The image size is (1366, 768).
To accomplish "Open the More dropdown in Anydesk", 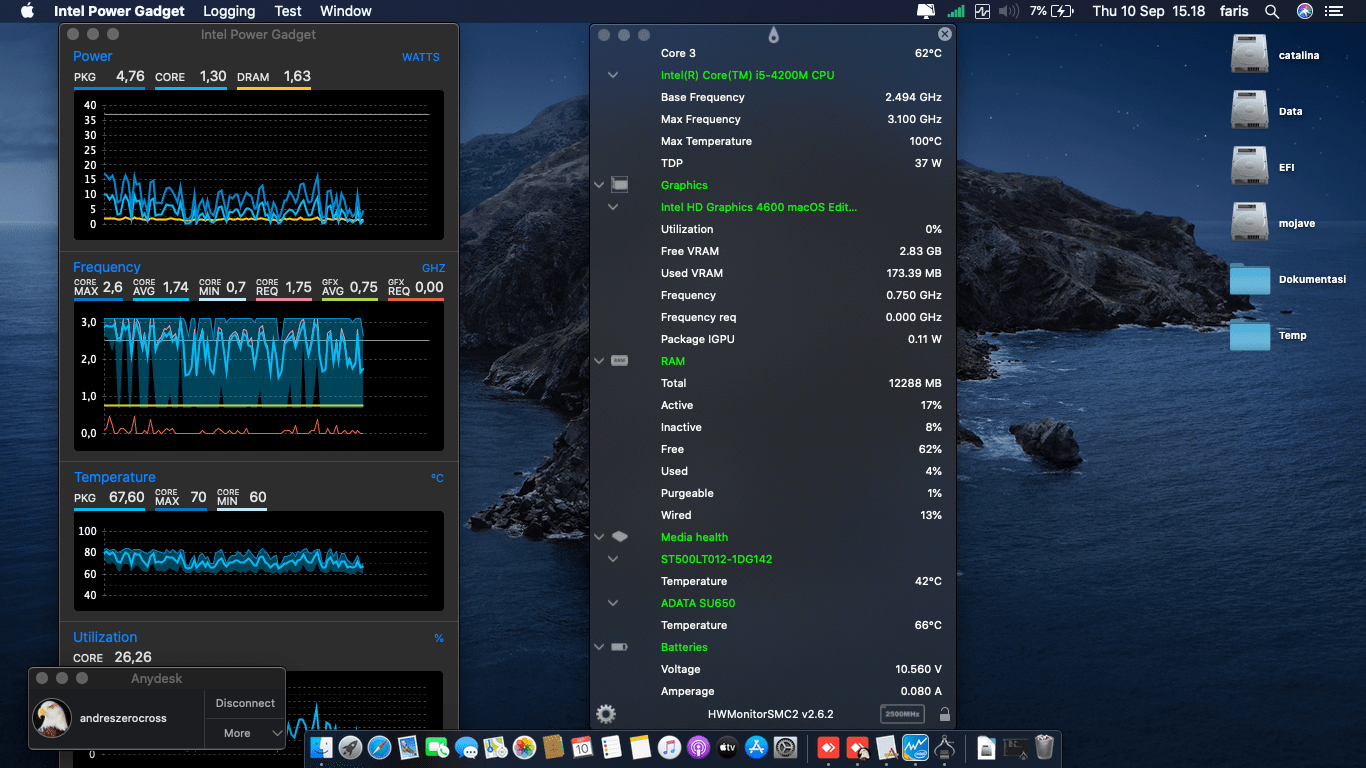I will point(245,733).
